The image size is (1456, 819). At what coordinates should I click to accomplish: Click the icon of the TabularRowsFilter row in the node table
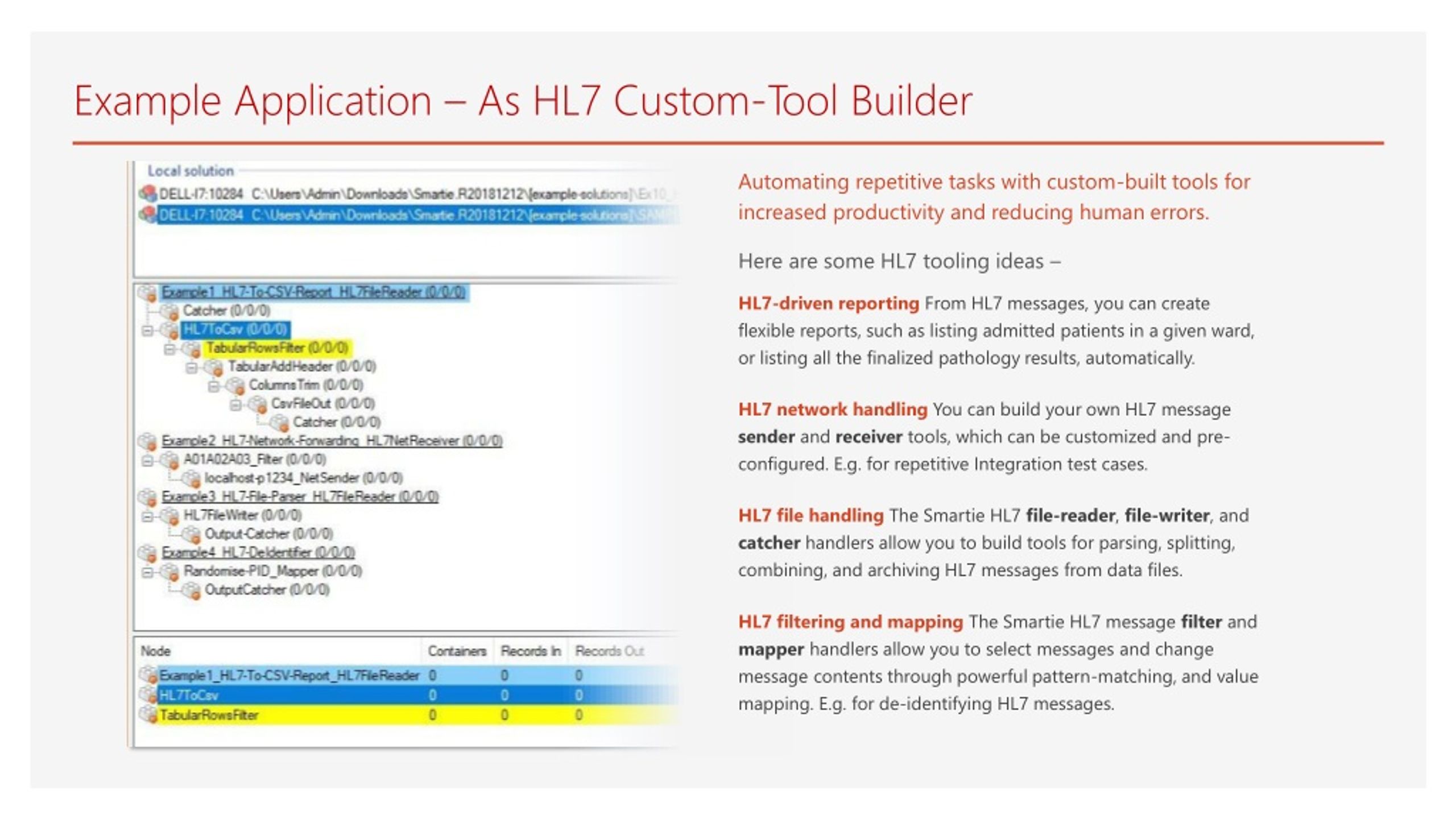(148, 715)
